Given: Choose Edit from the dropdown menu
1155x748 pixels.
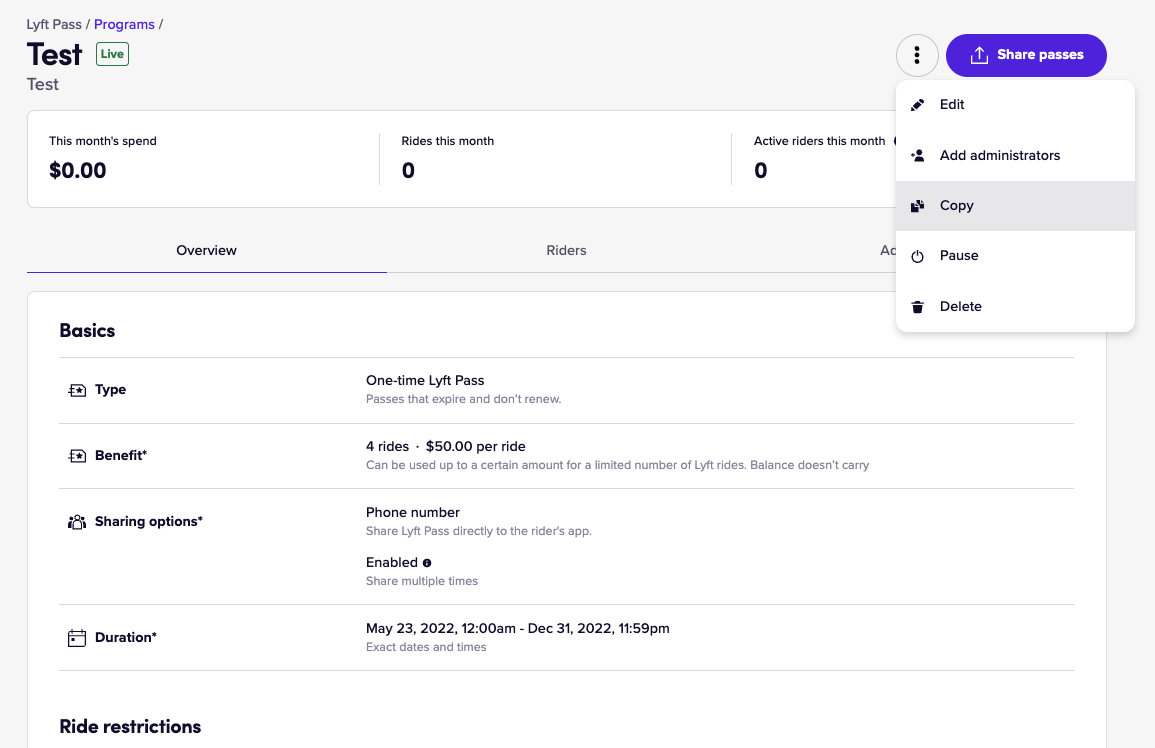Looking at the screenshot, I should [x=1015, y=105].
